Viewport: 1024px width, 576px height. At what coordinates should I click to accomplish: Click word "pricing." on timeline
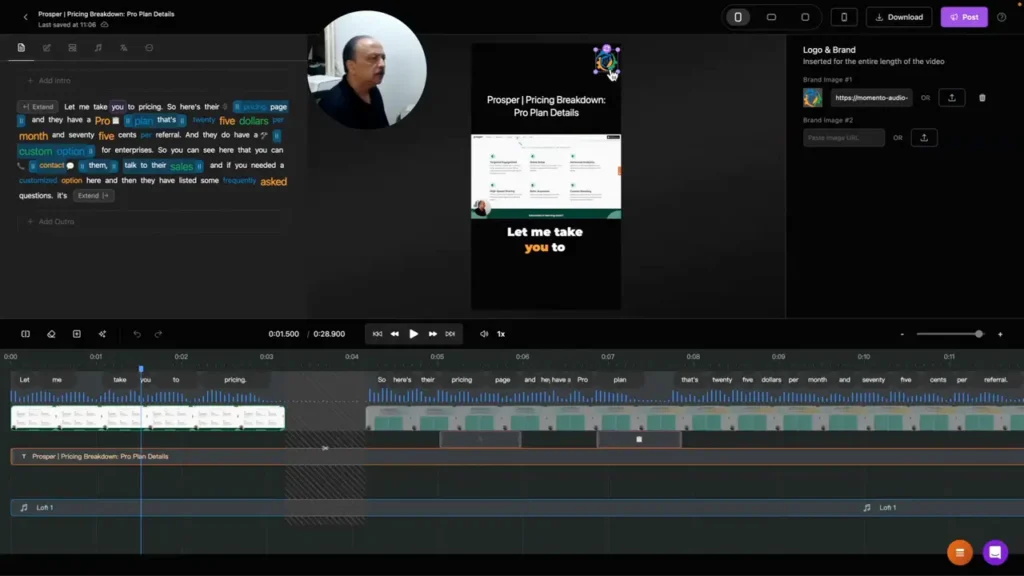235,379
